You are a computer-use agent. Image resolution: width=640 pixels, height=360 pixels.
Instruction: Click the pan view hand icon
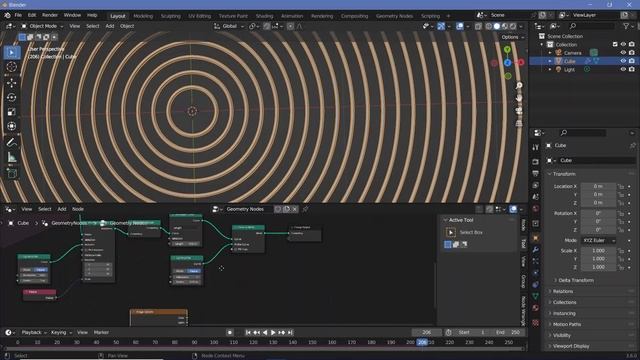coord(519,98)
